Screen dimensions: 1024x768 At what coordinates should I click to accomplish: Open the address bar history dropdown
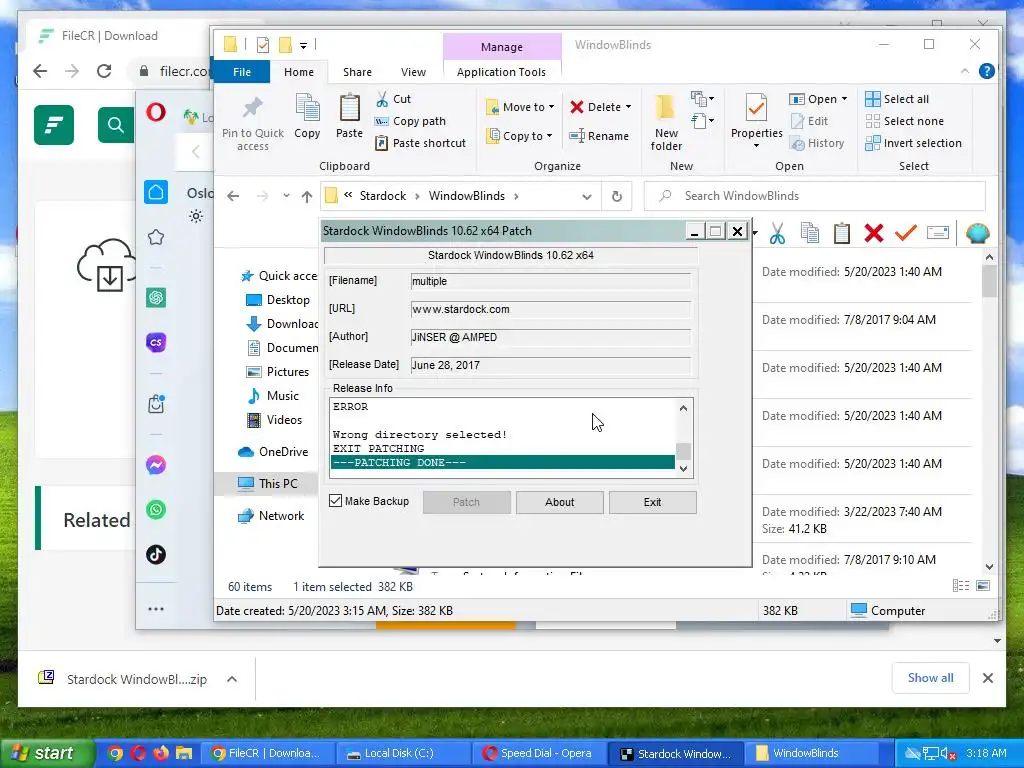[586, 196]
